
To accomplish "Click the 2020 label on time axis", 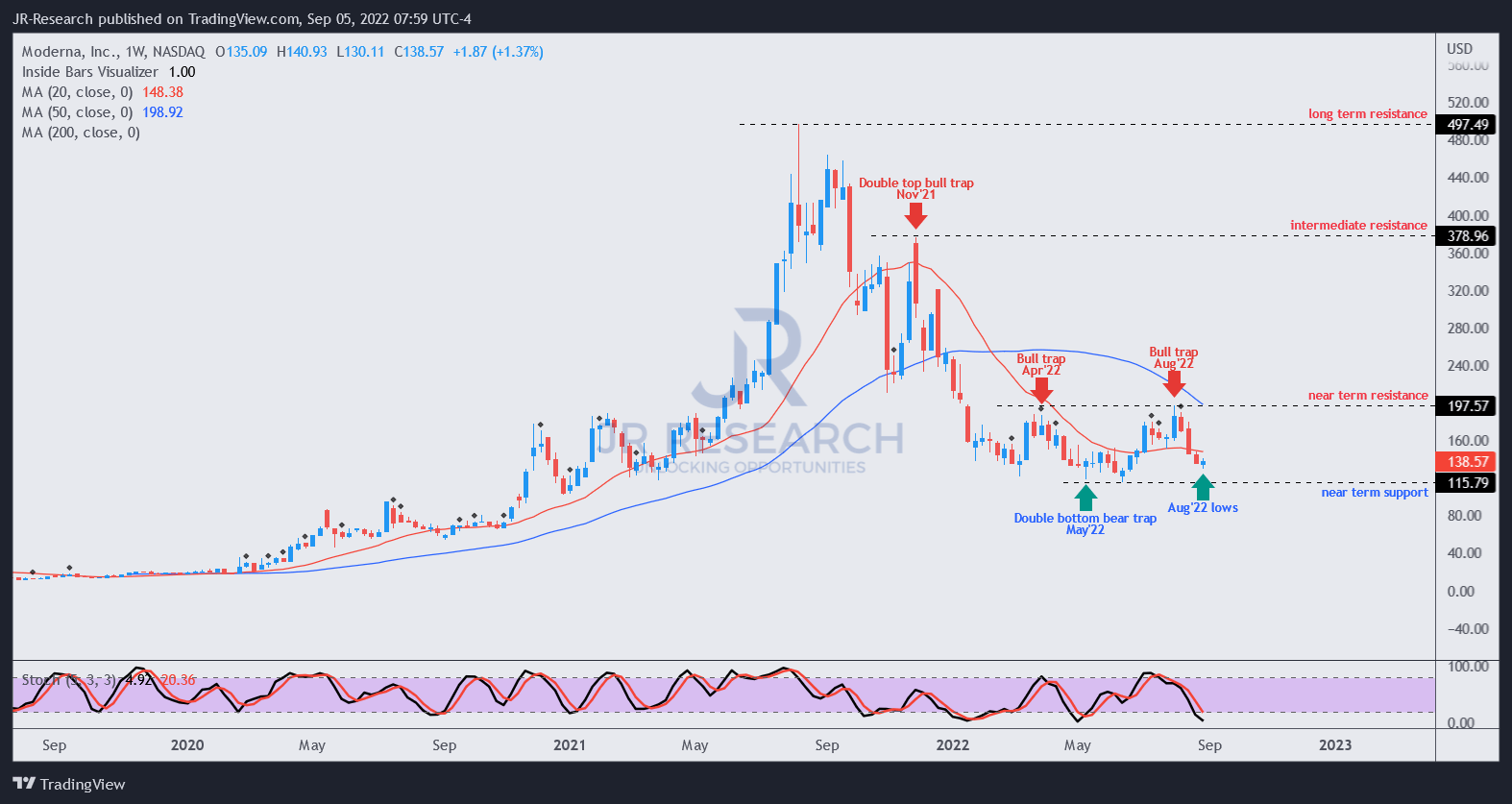I will [187, 745].
